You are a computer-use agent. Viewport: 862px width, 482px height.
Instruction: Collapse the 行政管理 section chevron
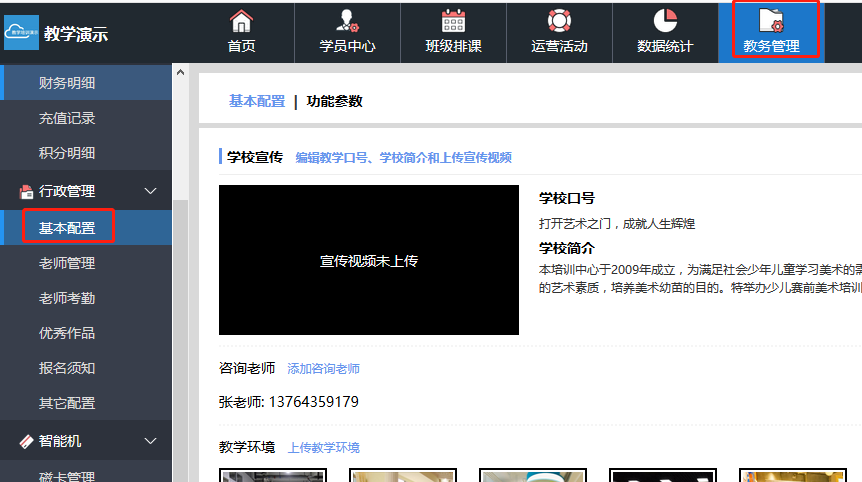[x=151, y=191]
